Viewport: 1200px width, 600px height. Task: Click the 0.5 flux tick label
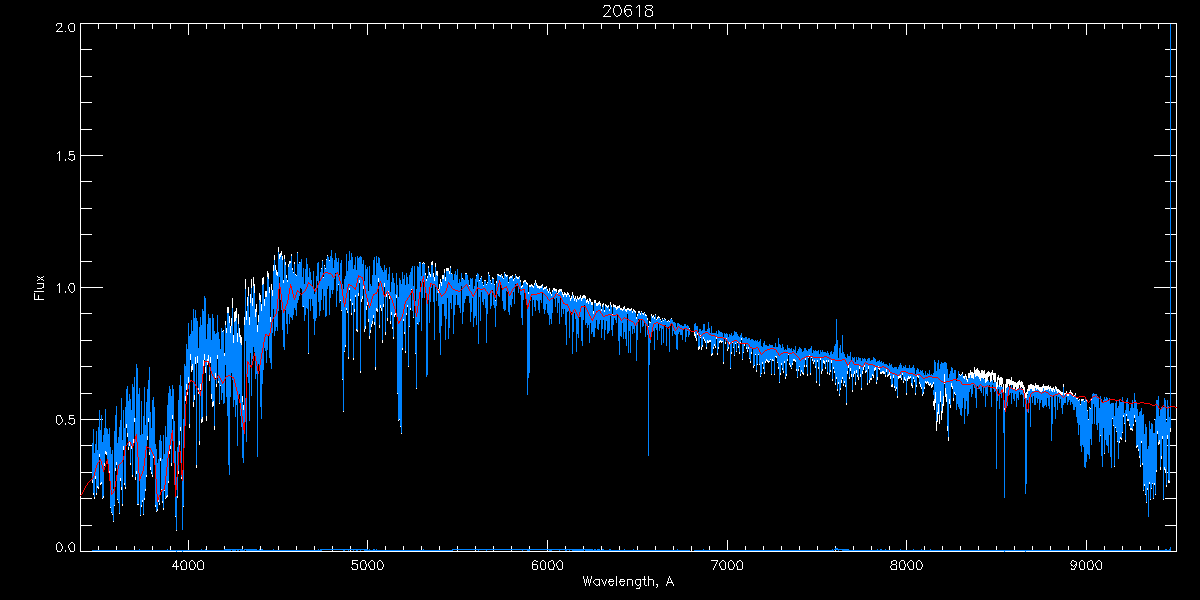66,419
